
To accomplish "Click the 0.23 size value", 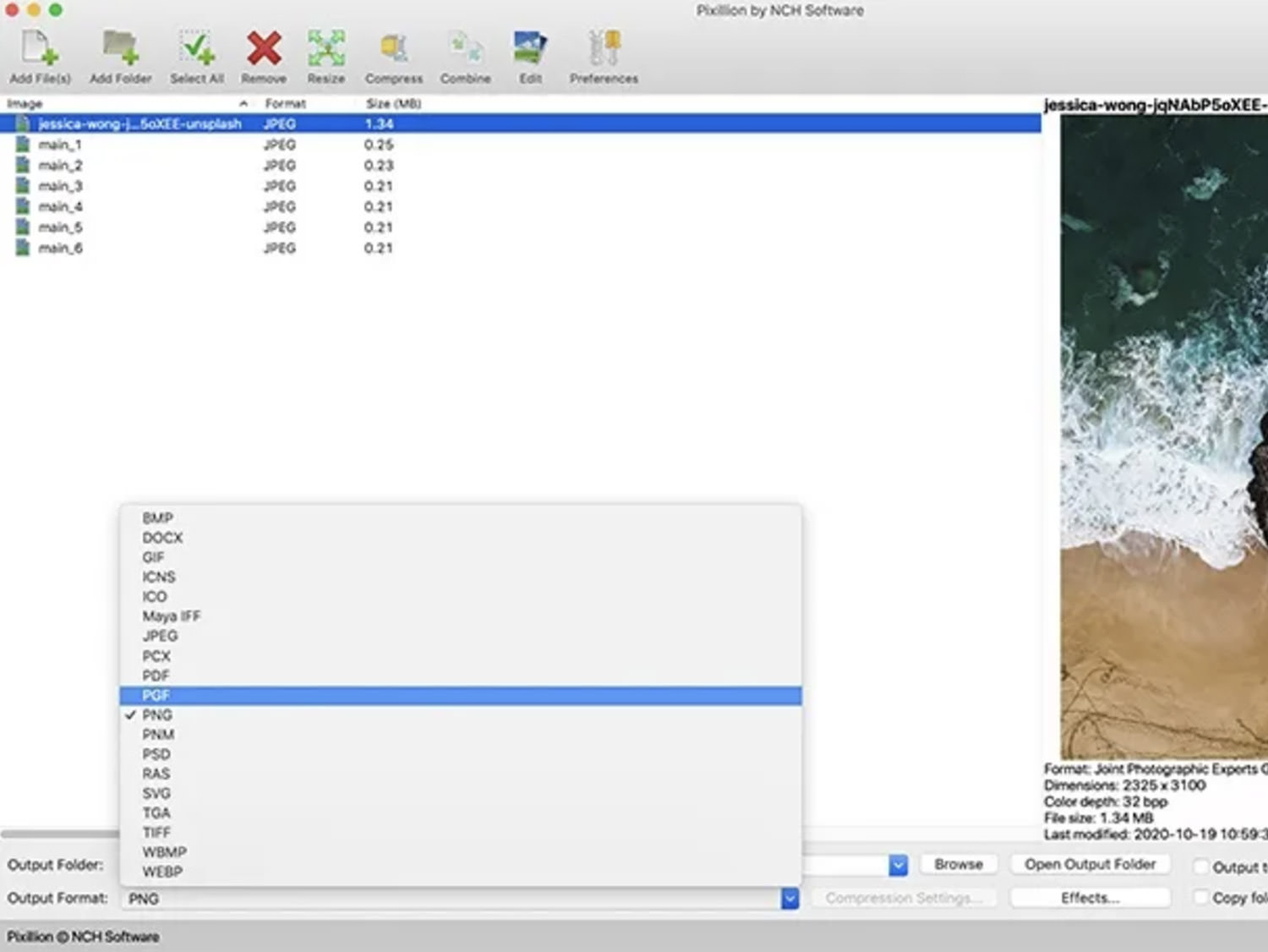I will [379, 165].
